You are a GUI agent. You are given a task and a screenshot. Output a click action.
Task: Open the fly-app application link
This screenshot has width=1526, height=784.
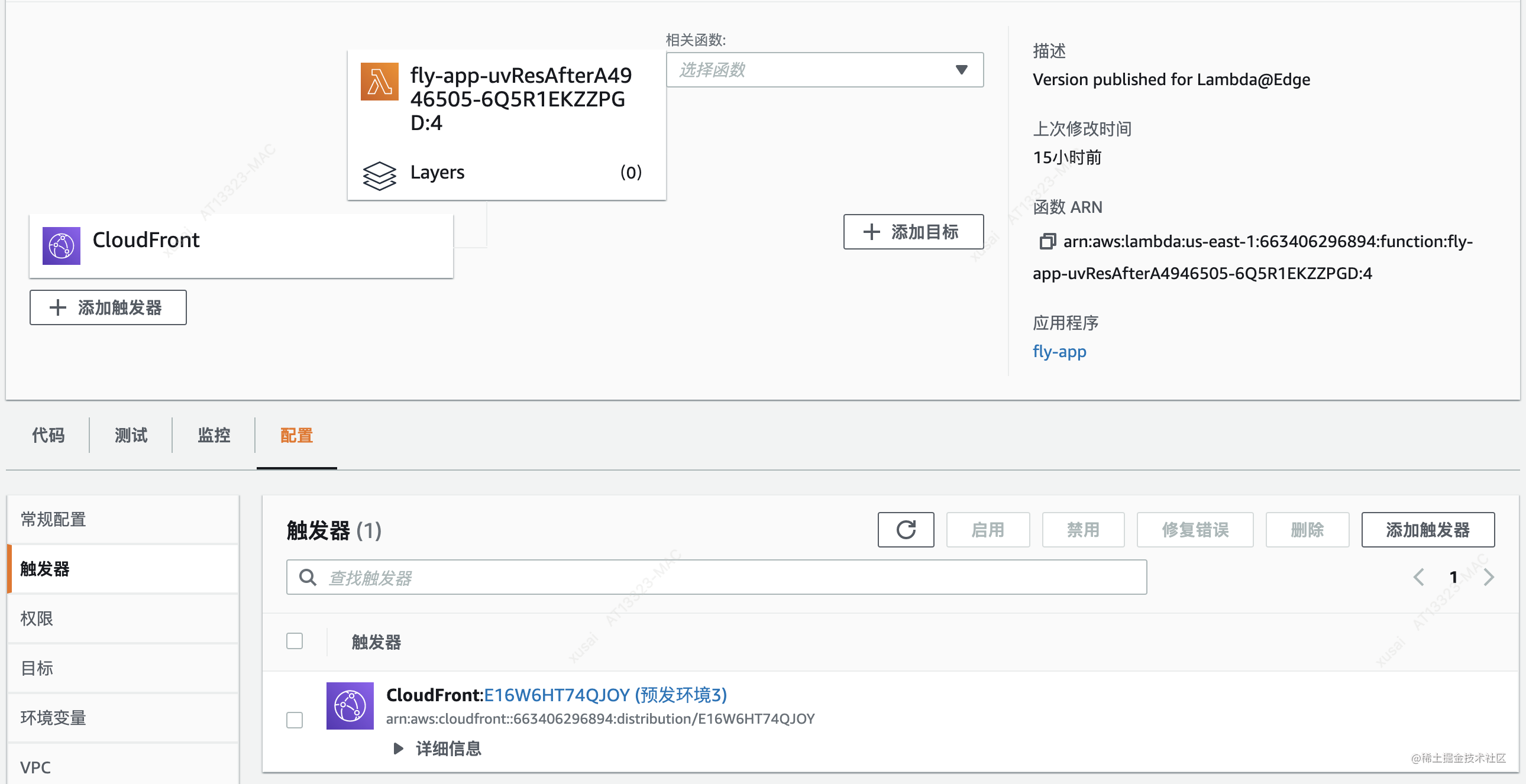point(1059,351)
